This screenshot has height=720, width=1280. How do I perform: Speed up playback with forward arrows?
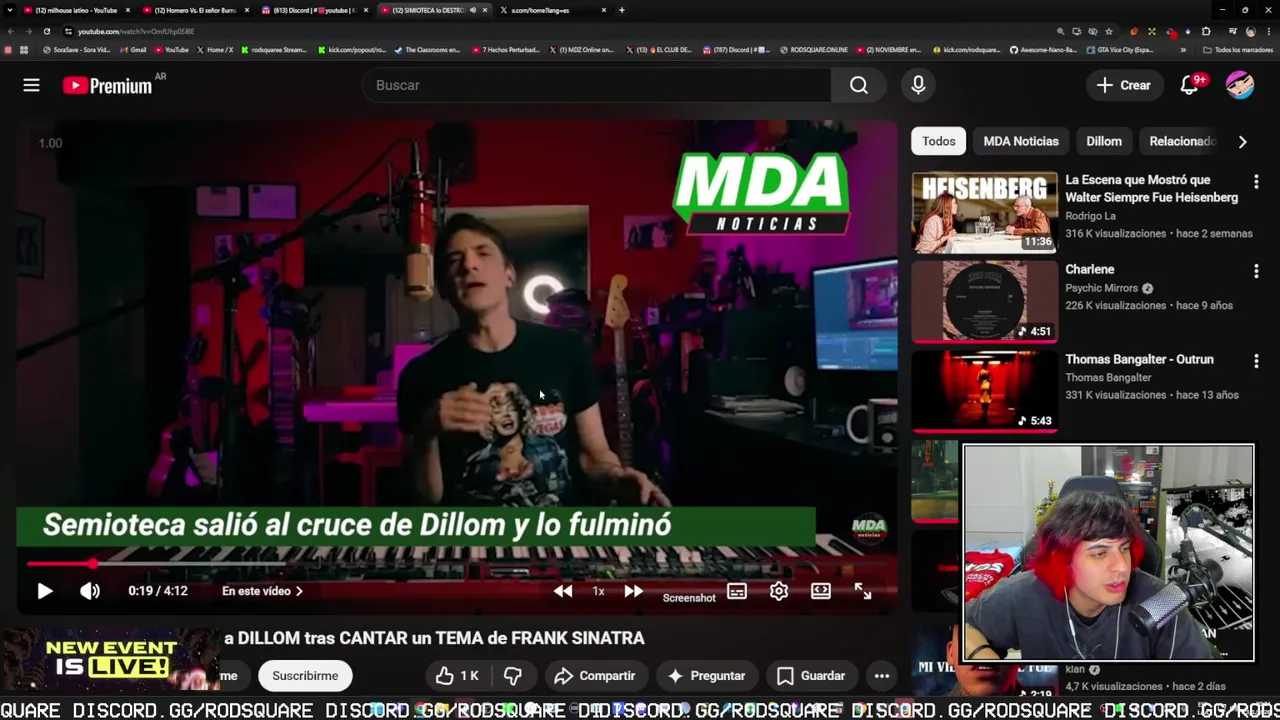[x=633, y=591]
